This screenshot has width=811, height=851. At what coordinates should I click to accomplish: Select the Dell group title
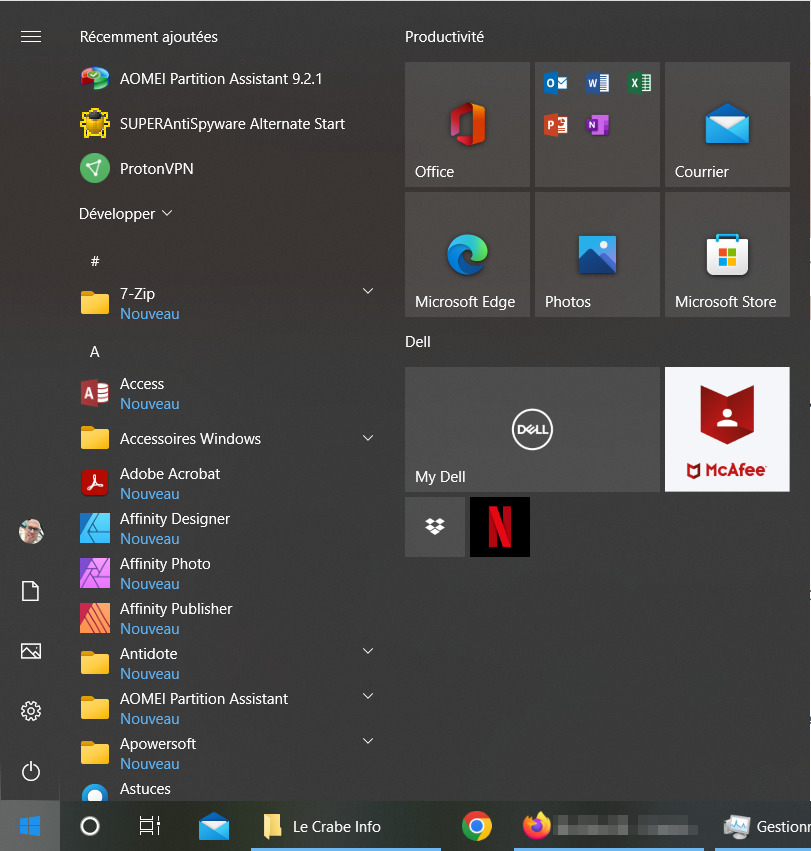coord(417,342)
